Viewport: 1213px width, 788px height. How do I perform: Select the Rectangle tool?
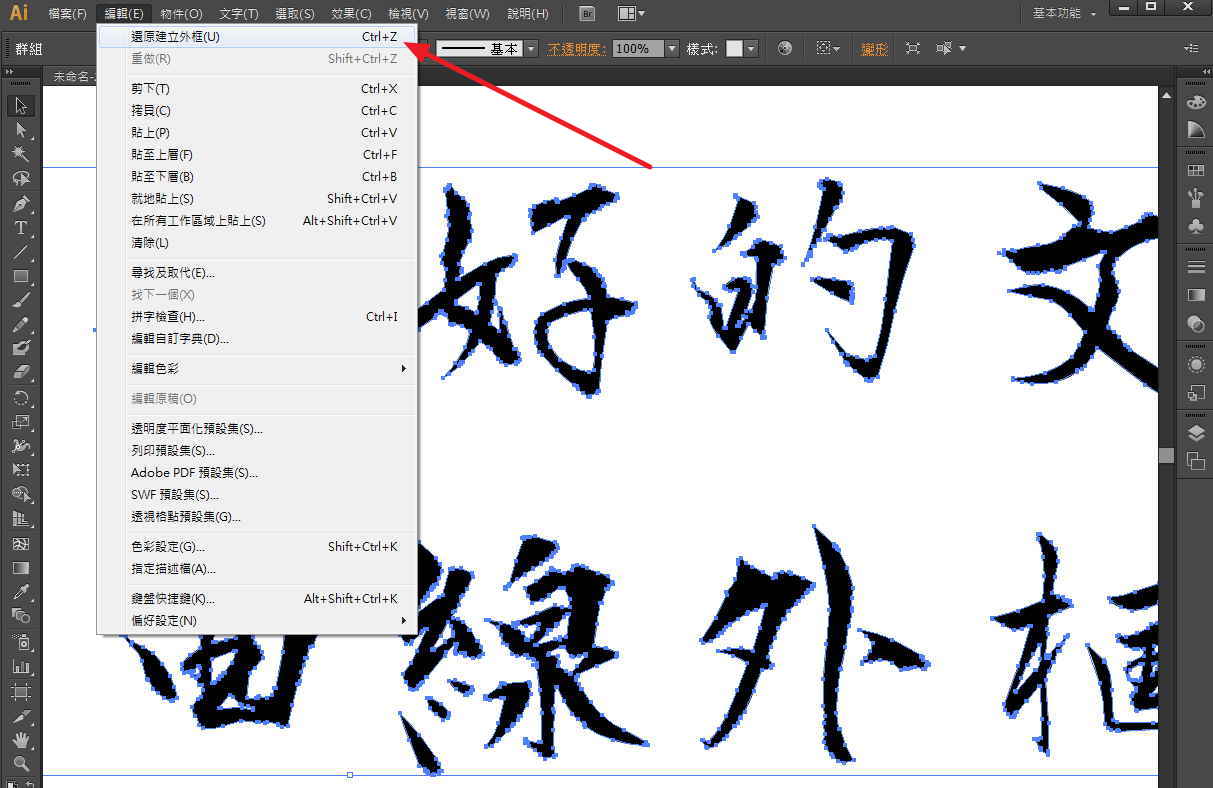point(21,276)
